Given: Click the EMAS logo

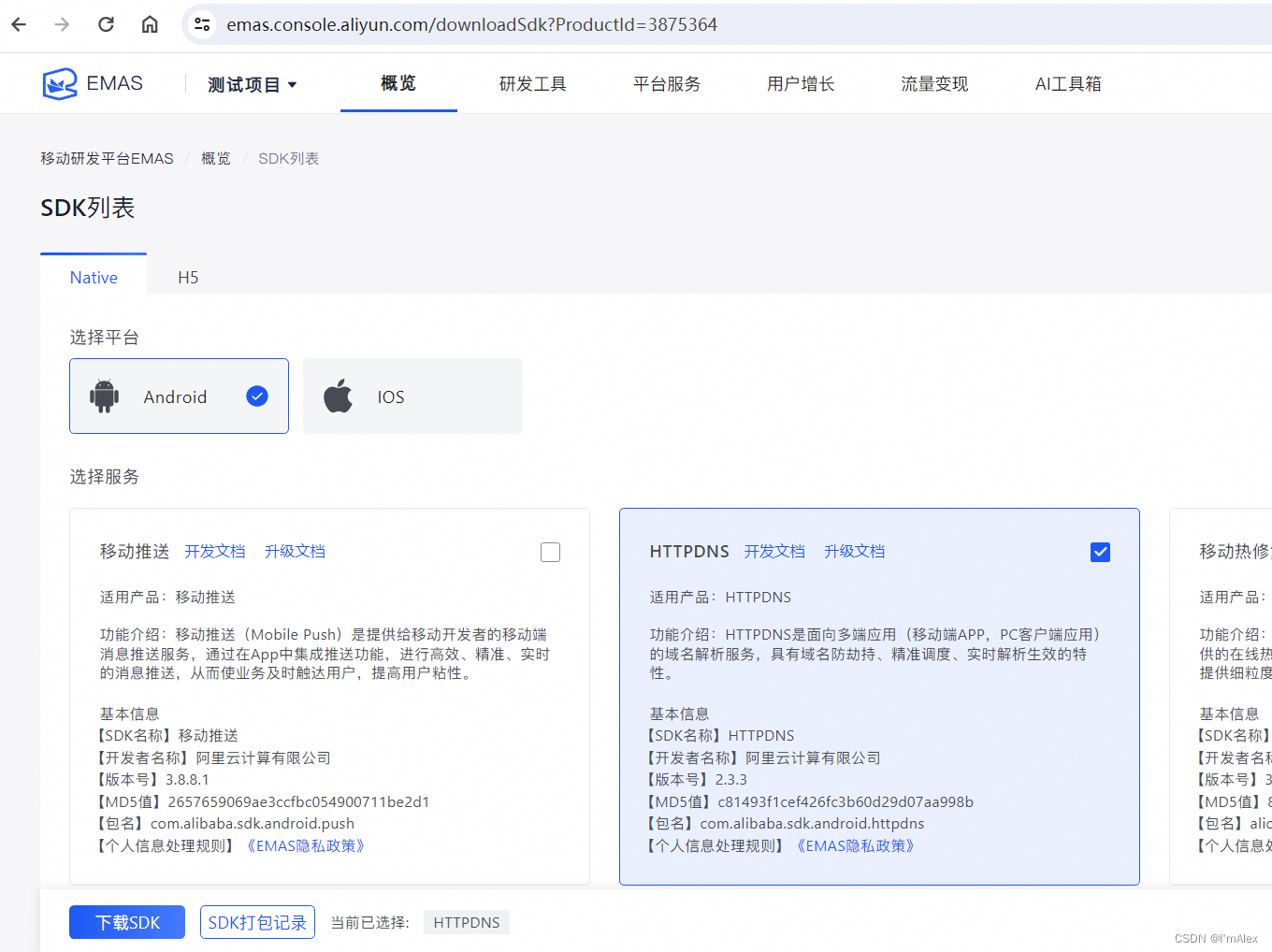Looking at the screenshot, I should (x=93, y=83).
